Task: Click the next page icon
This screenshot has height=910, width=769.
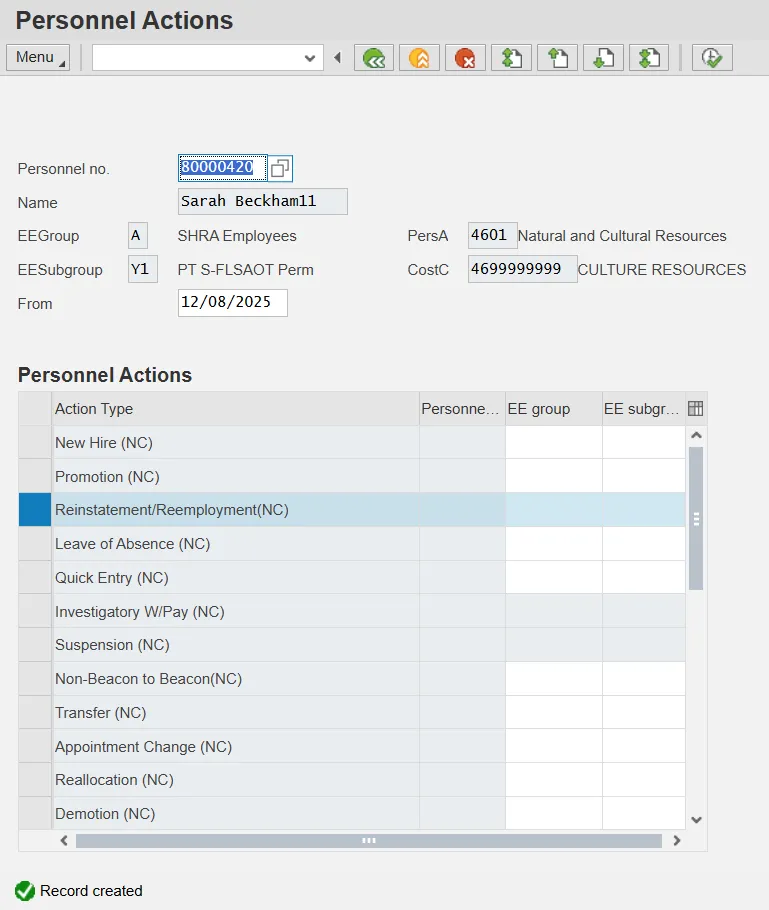Action: pos(603,58)
